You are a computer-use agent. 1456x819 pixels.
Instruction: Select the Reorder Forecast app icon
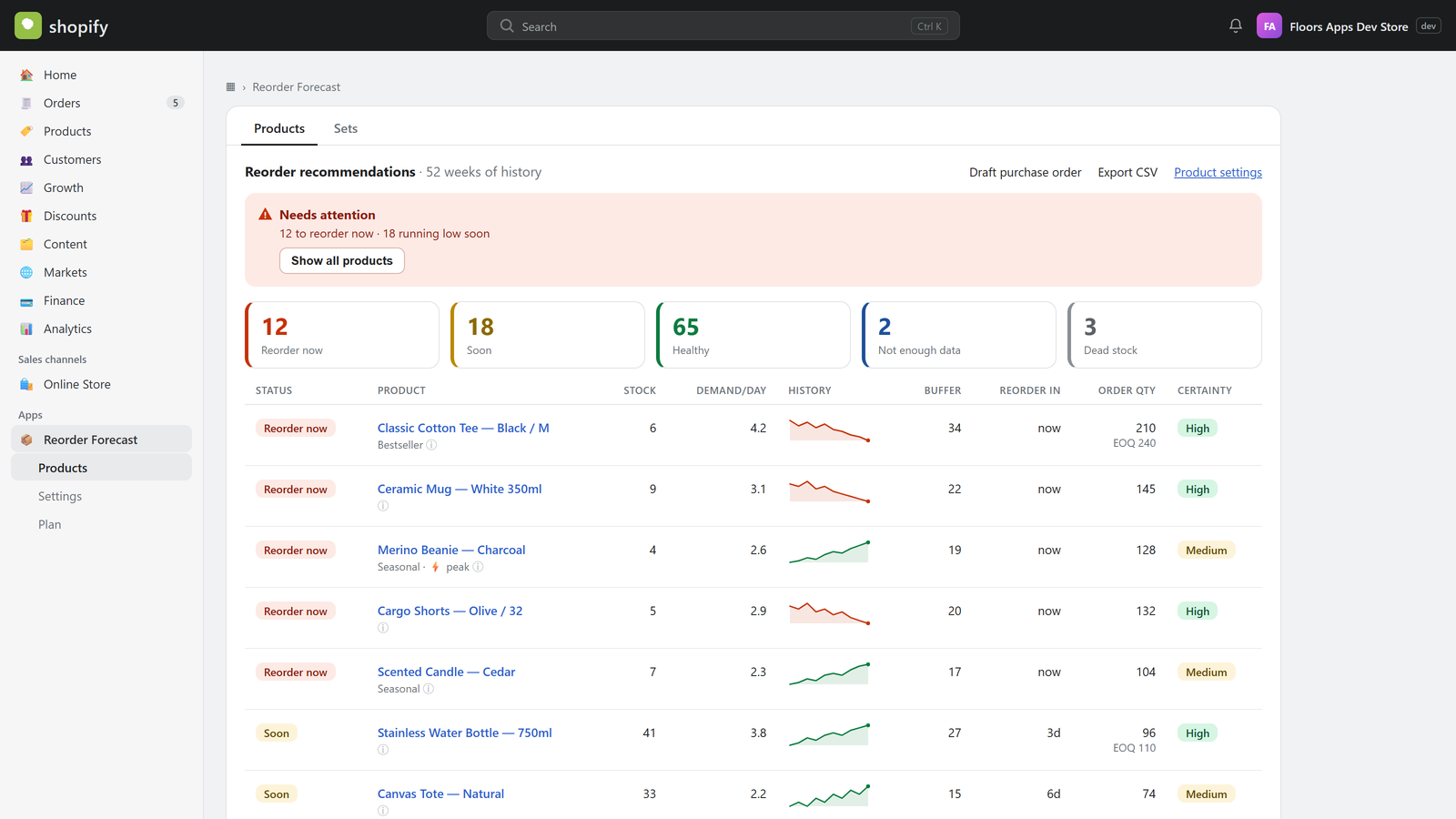pos(26,440)
